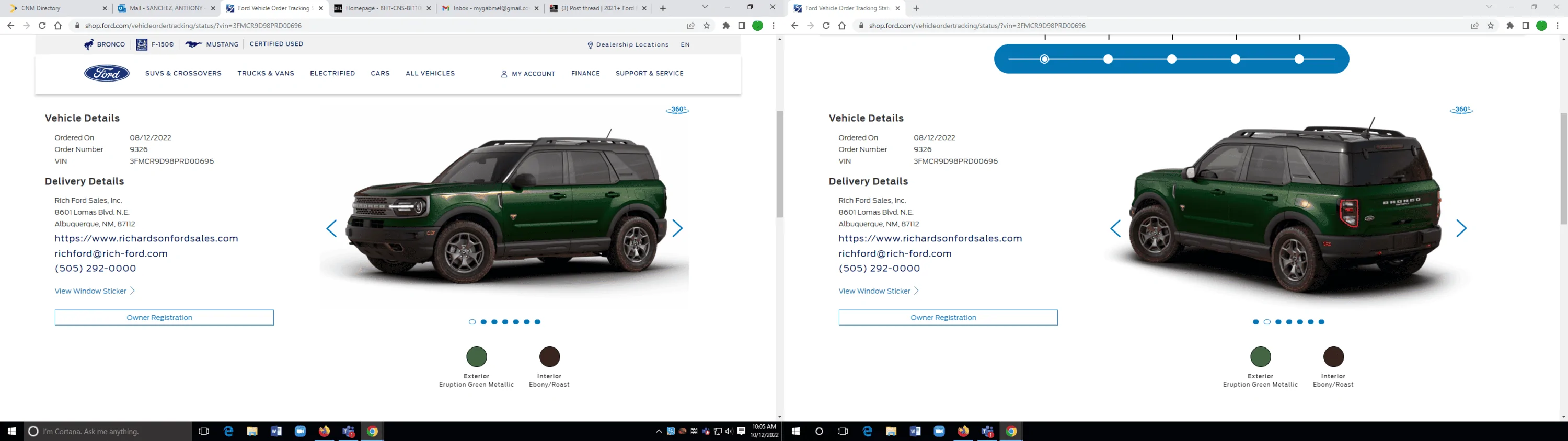Expand Electrified menu
The height and width of the screenshot is (441, 1568).
[332, 74]
